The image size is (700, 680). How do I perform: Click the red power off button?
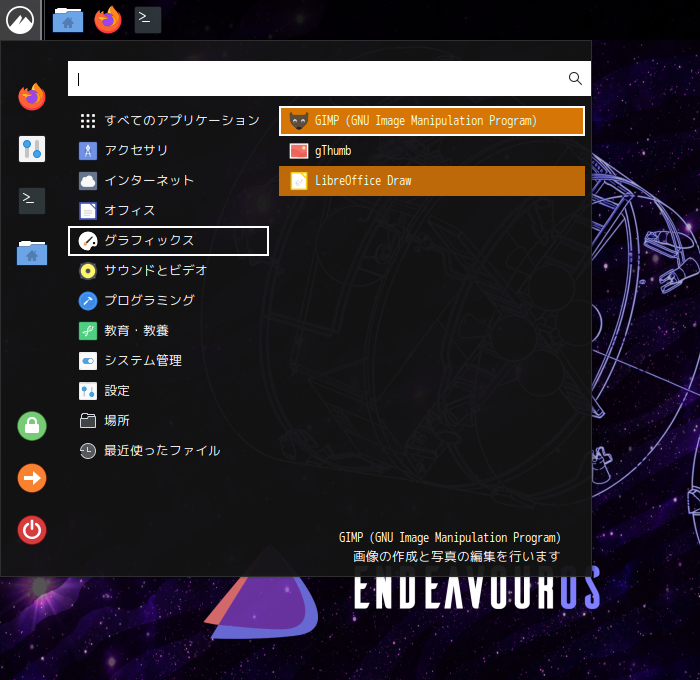(32, 530)
